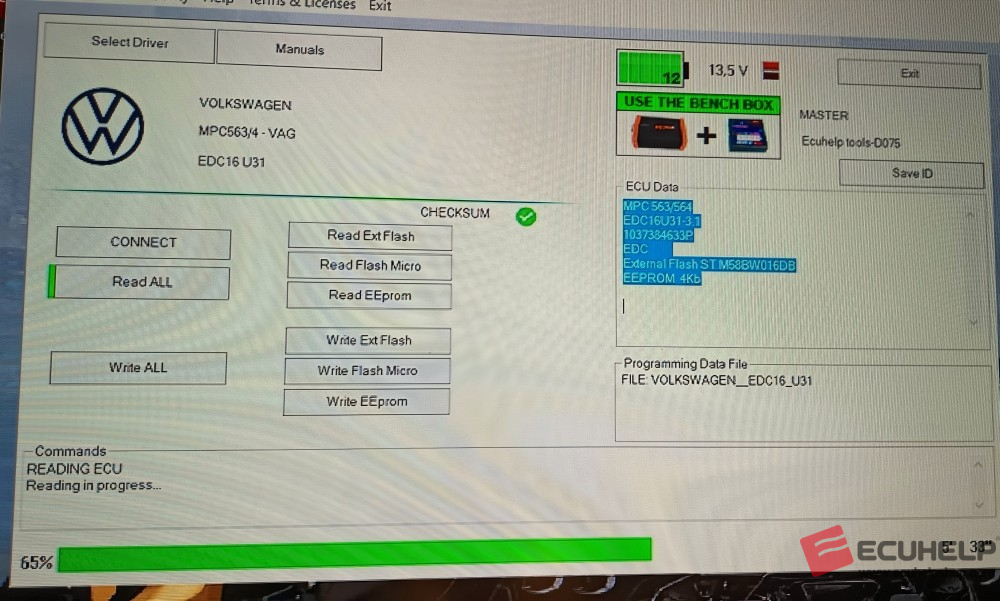1000x601 pixels.
Task: Click Read Ext Flash button
Action: pyautogui.click(x=370, y=236)
